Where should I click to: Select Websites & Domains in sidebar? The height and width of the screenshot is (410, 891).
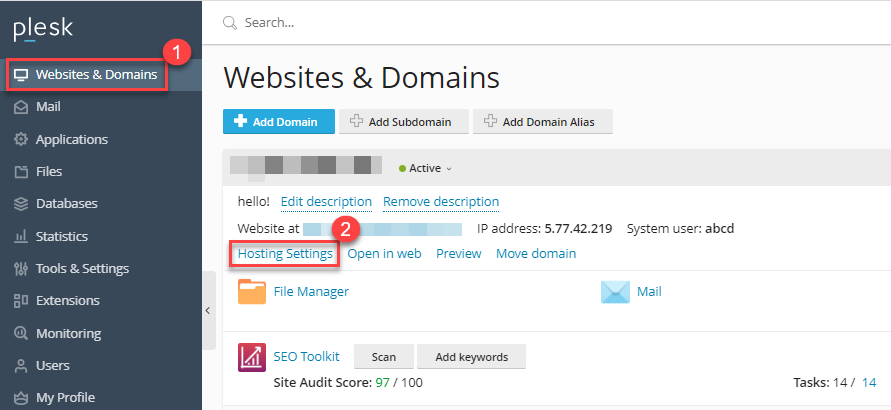tap(96, 74)
